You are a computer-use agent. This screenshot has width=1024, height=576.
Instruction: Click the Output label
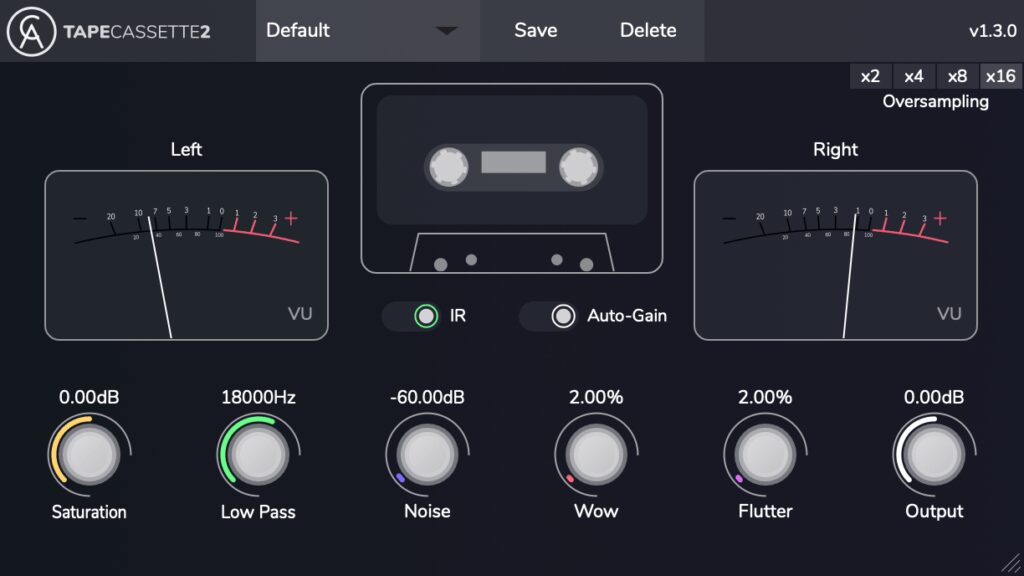[x=934, y=511]
